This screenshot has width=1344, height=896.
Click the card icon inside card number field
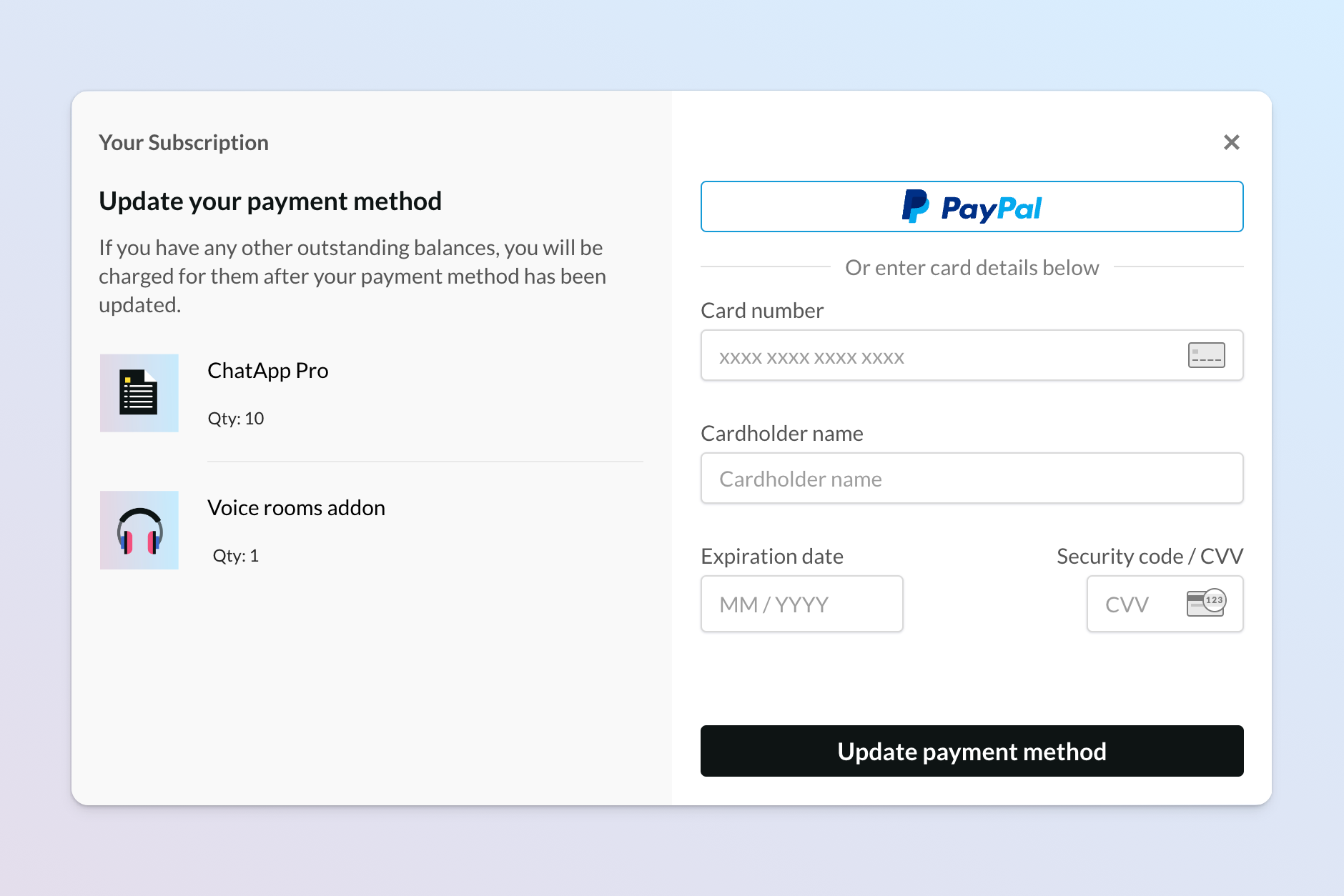tap(1206, 355)
